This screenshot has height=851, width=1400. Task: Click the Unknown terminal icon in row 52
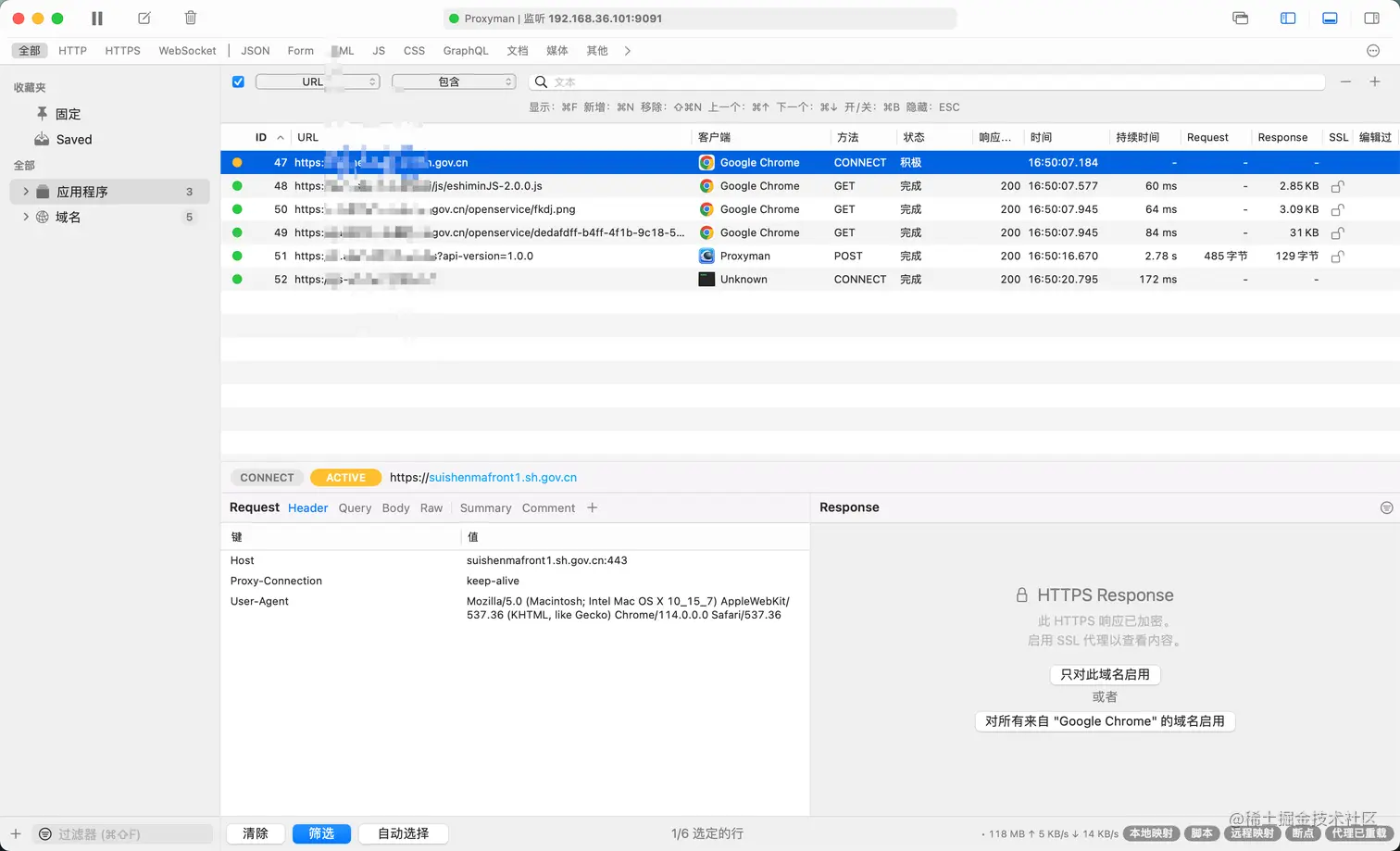click(x=706, y=279)
